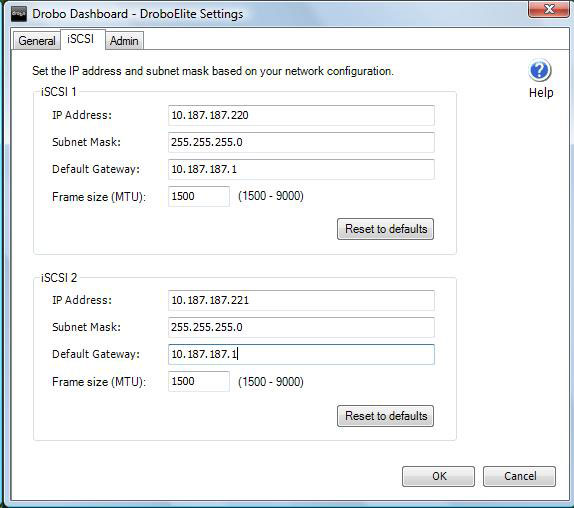Confirm settings with the OK button
The width and height of the screenshot is (574, 508).
click(438, 476)
